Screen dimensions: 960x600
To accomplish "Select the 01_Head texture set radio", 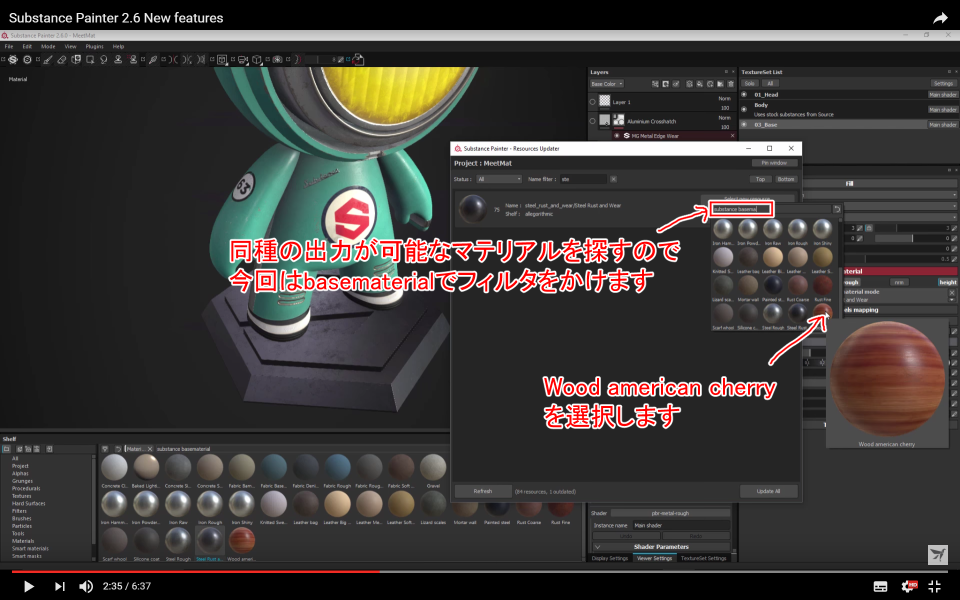I will (x=744, y=95).
